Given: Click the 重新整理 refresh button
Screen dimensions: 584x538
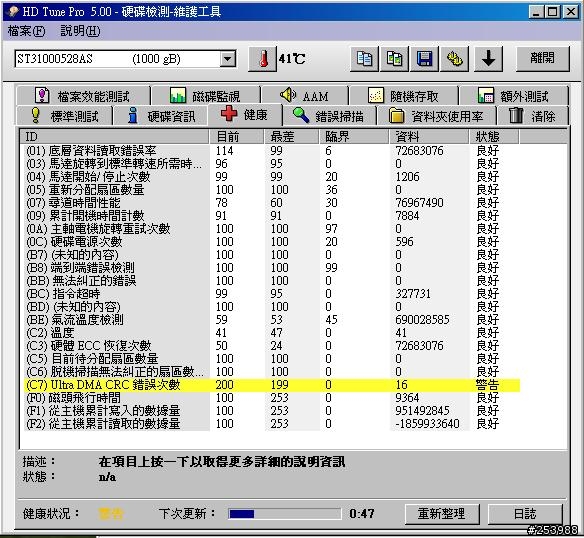Looking at the screenshot, I should 442,514.
